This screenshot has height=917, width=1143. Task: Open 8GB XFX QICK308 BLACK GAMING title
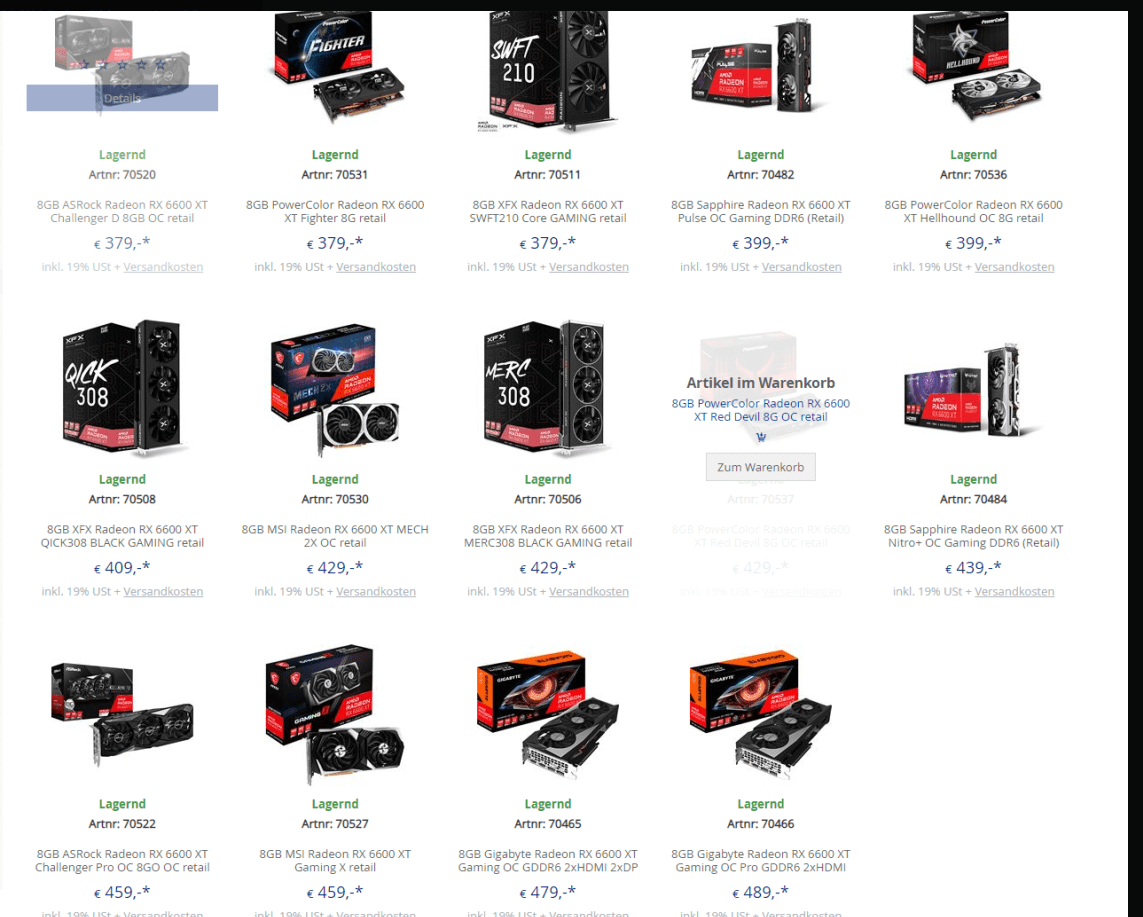[122, 536]
